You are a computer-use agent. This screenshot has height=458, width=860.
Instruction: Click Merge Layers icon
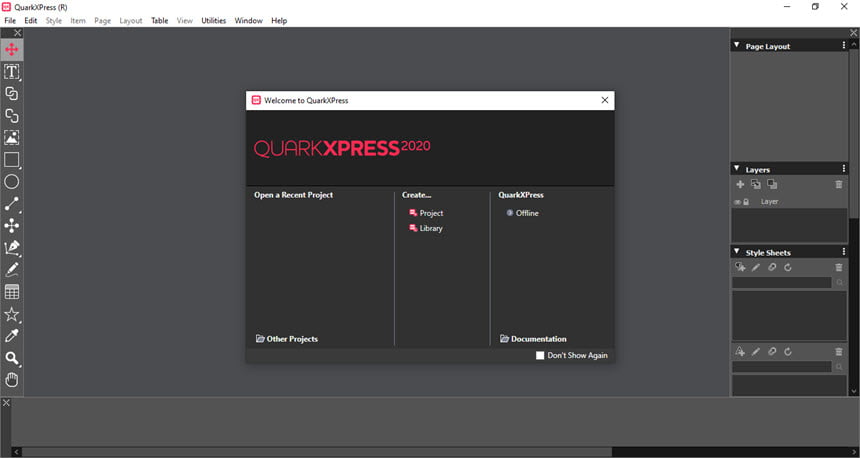[x=772, y=184]
